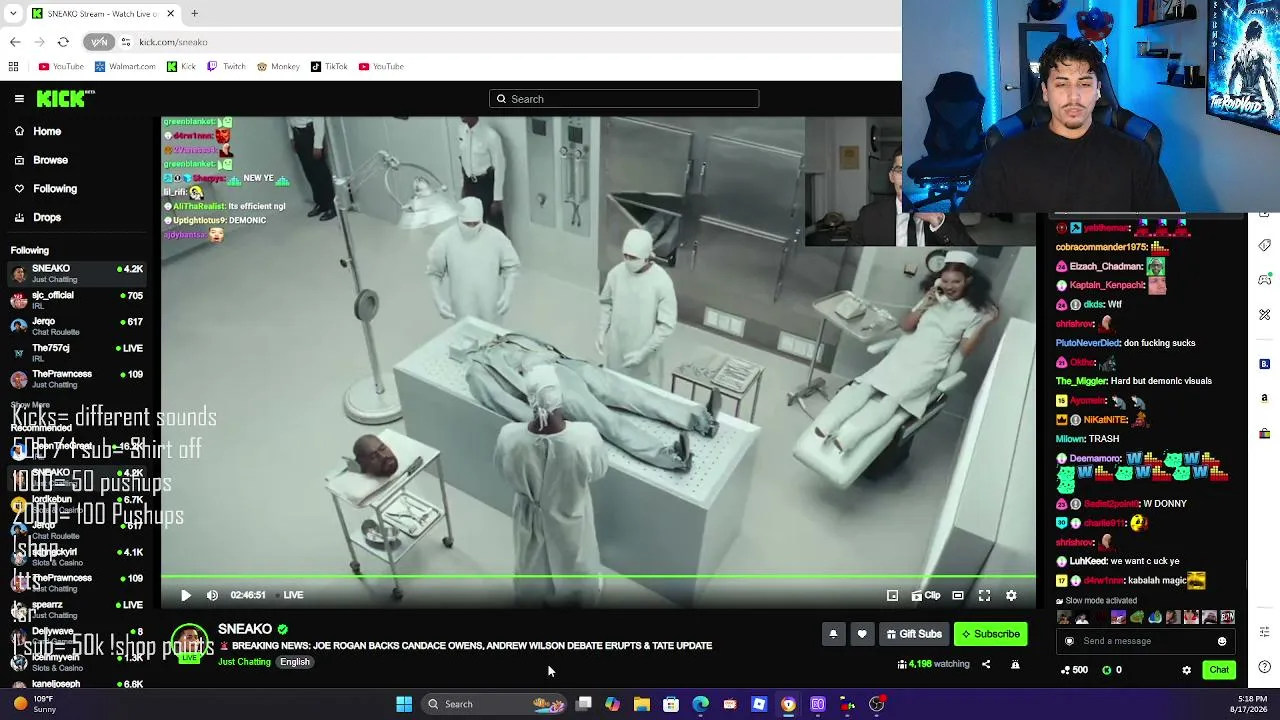Open video player settings gear

(1011, 595)
